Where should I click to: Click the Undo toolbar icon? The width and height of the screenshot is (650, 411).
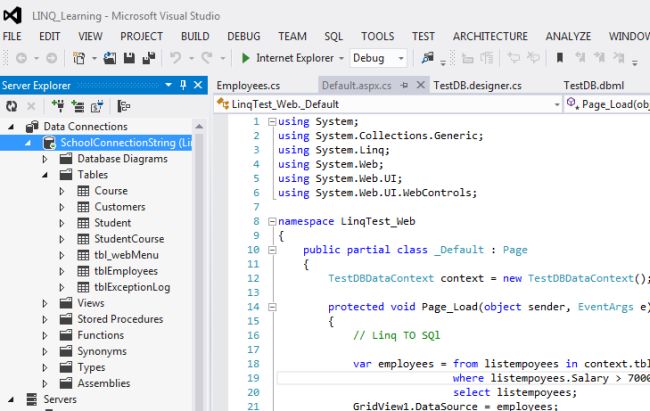[176, 58]
